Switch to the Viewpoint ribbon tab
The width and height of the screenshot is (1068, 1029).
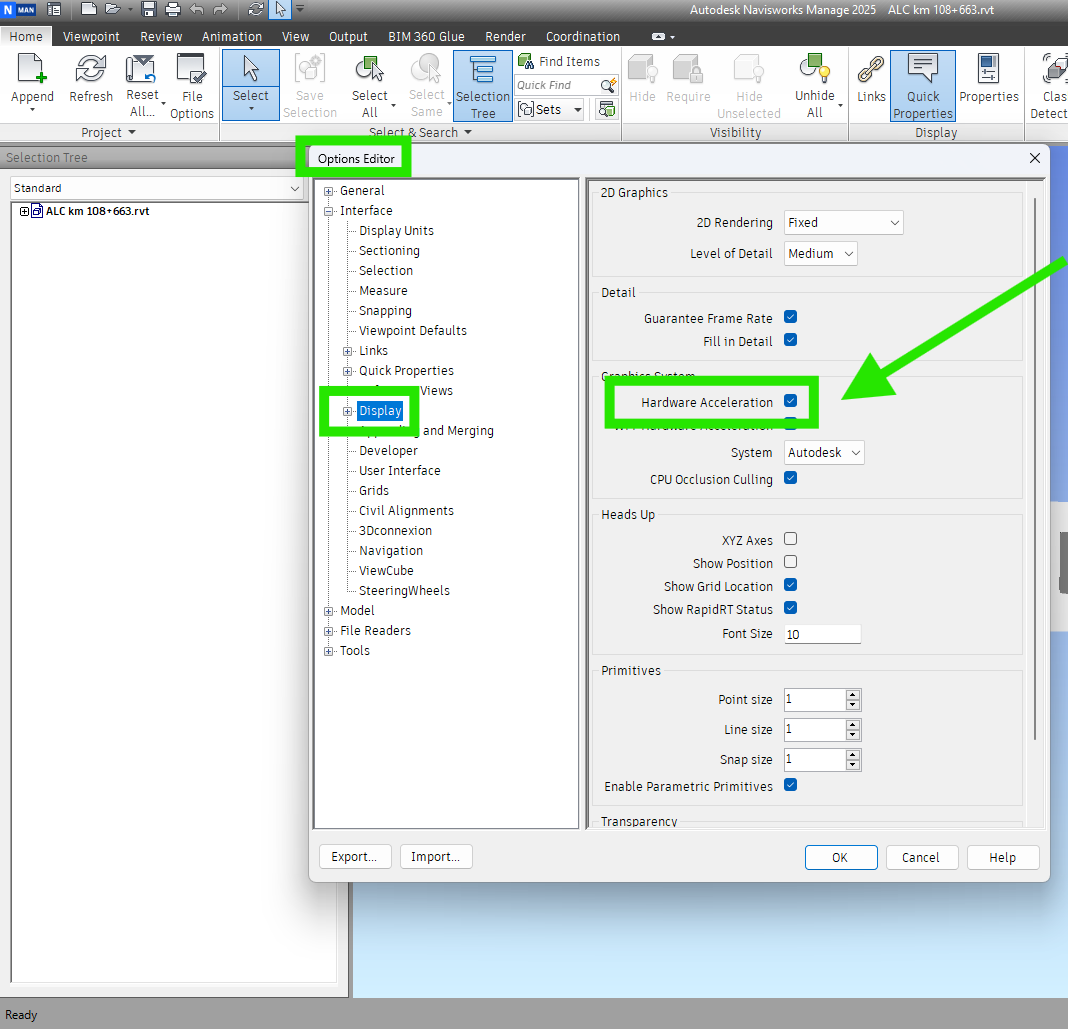(x=91, y=36)
